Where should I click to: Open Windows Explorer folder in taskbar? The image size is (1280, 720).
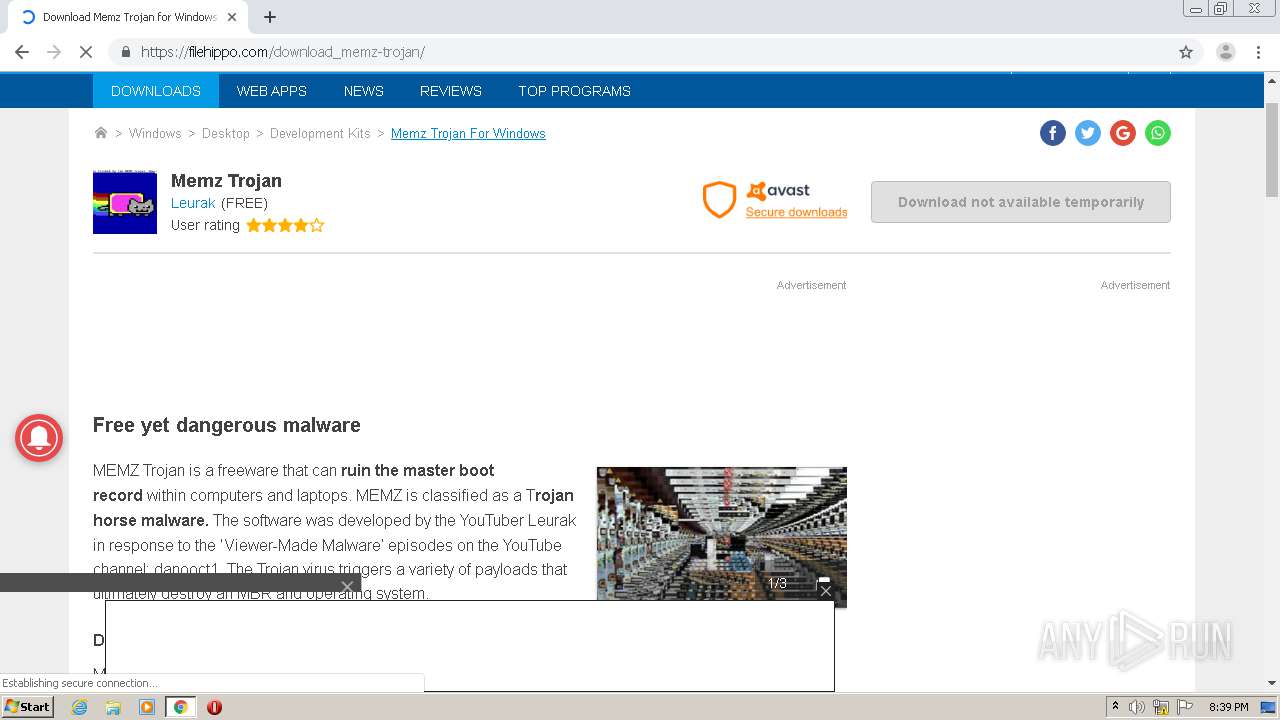113,707
